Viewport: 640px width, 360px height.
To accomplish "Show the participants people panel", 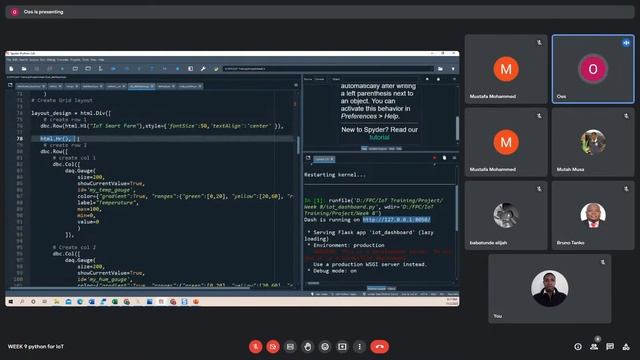I will point(594,347).
